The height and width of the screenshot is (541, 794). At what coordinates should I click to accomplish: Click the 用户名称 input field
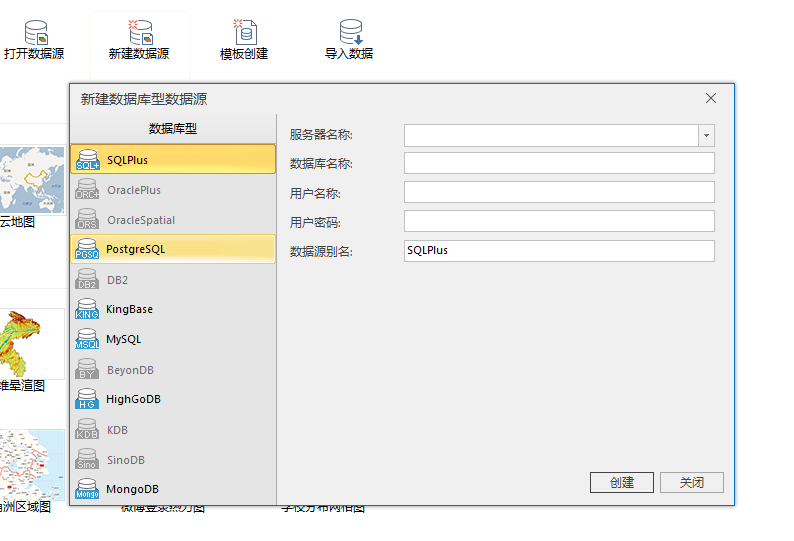coord(559,192)
